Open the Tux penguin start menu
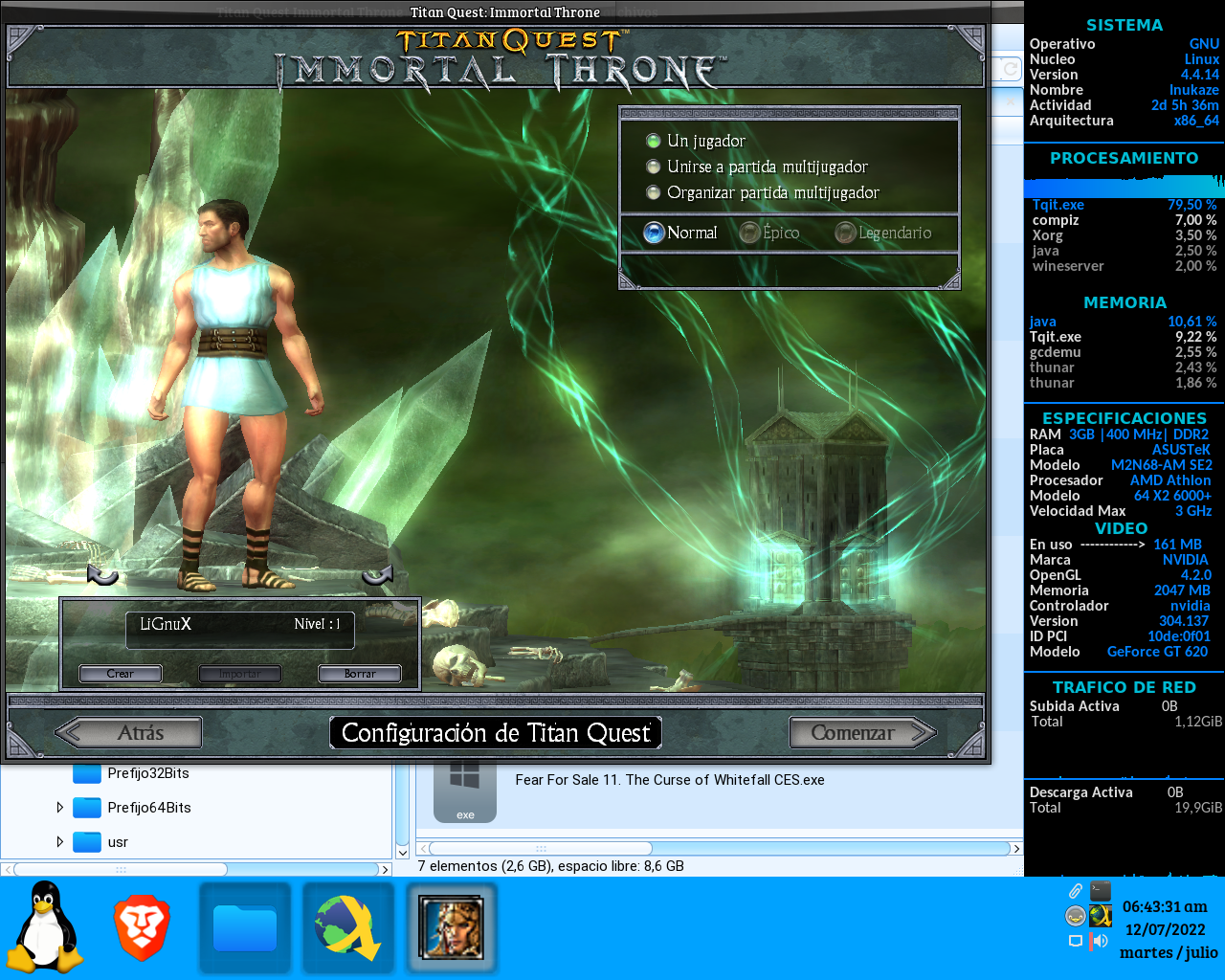Image resolution: width=1225 pixels, height=980 pixels. click(45, 926)
